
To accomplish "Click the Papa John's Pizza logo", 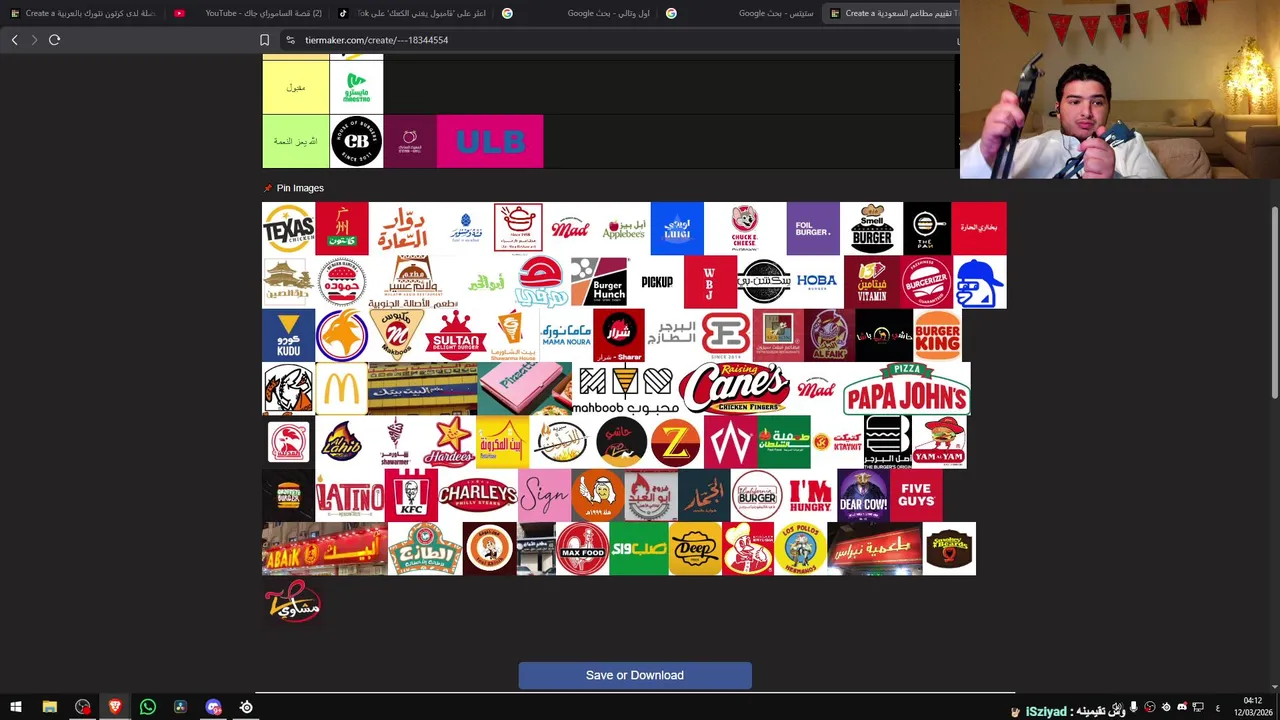I will coord(906,388).
